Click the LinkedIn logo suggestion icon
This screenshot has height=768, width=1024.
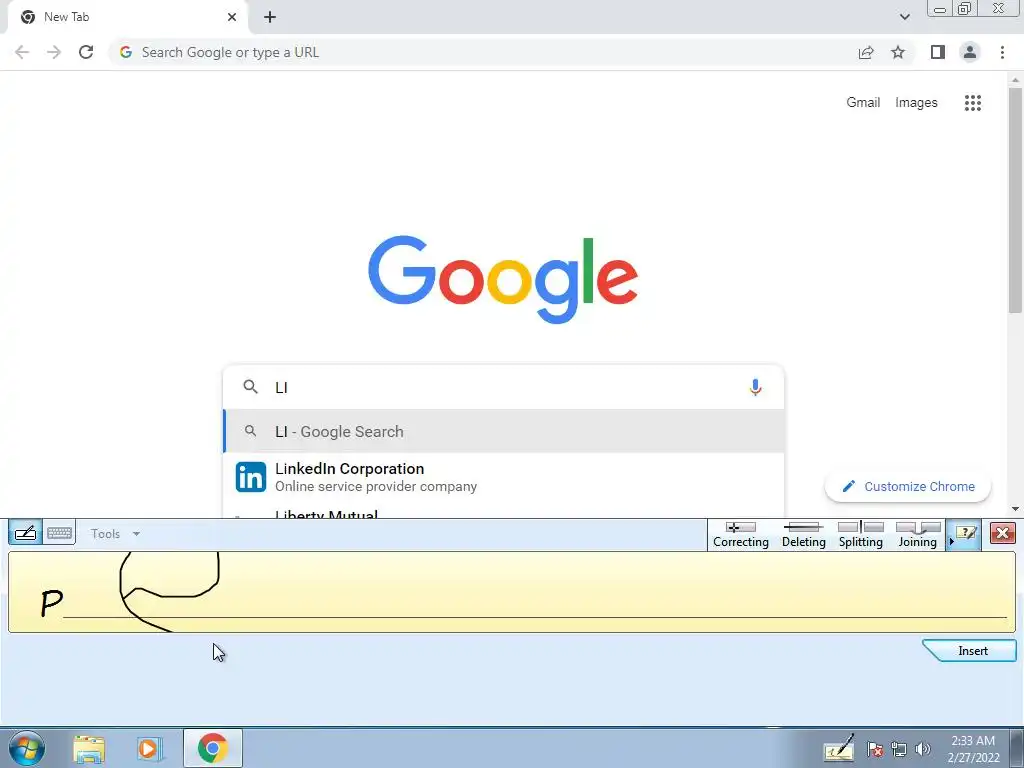coord(251,477)
